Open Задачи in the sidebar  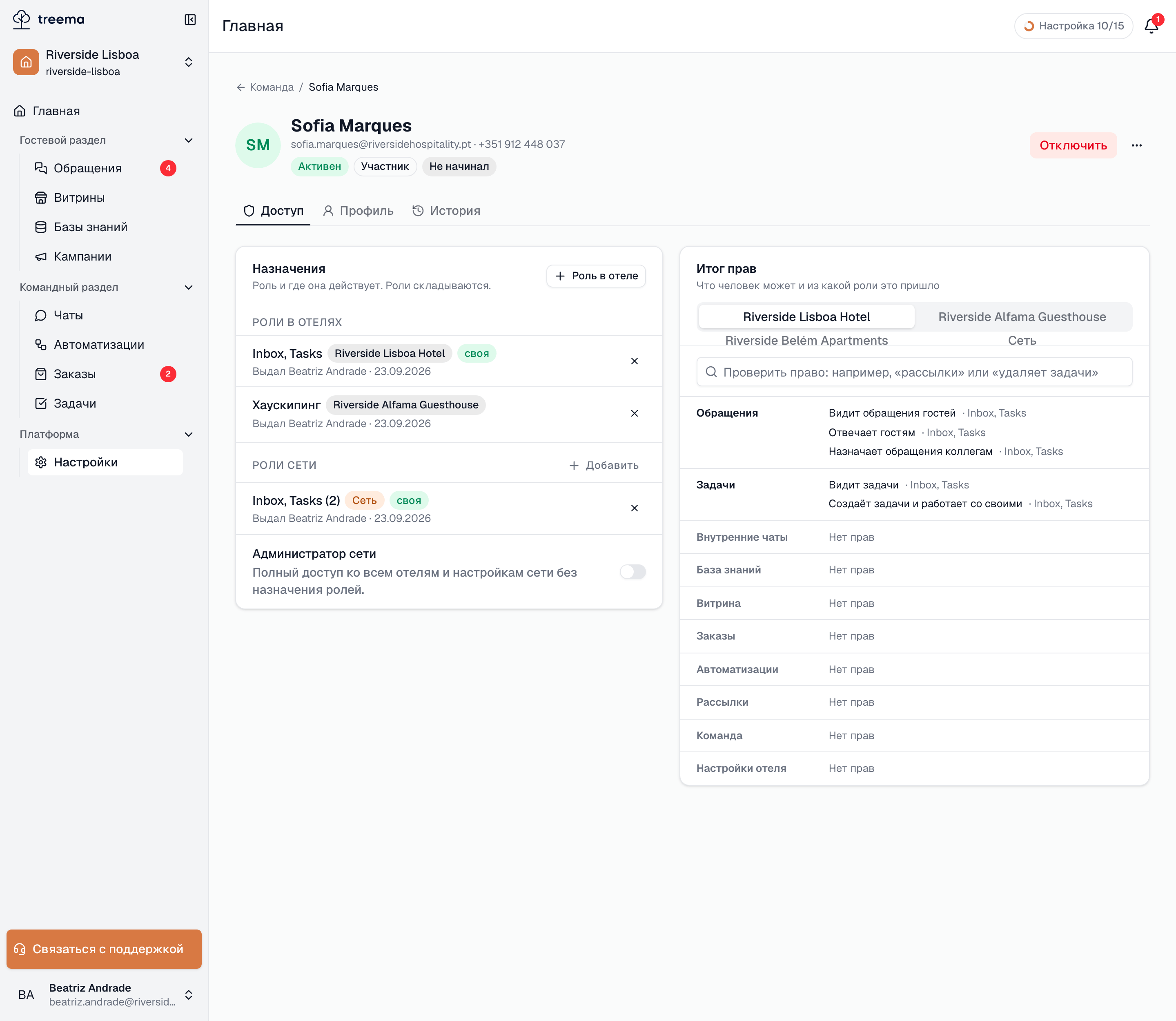point(105,403)
